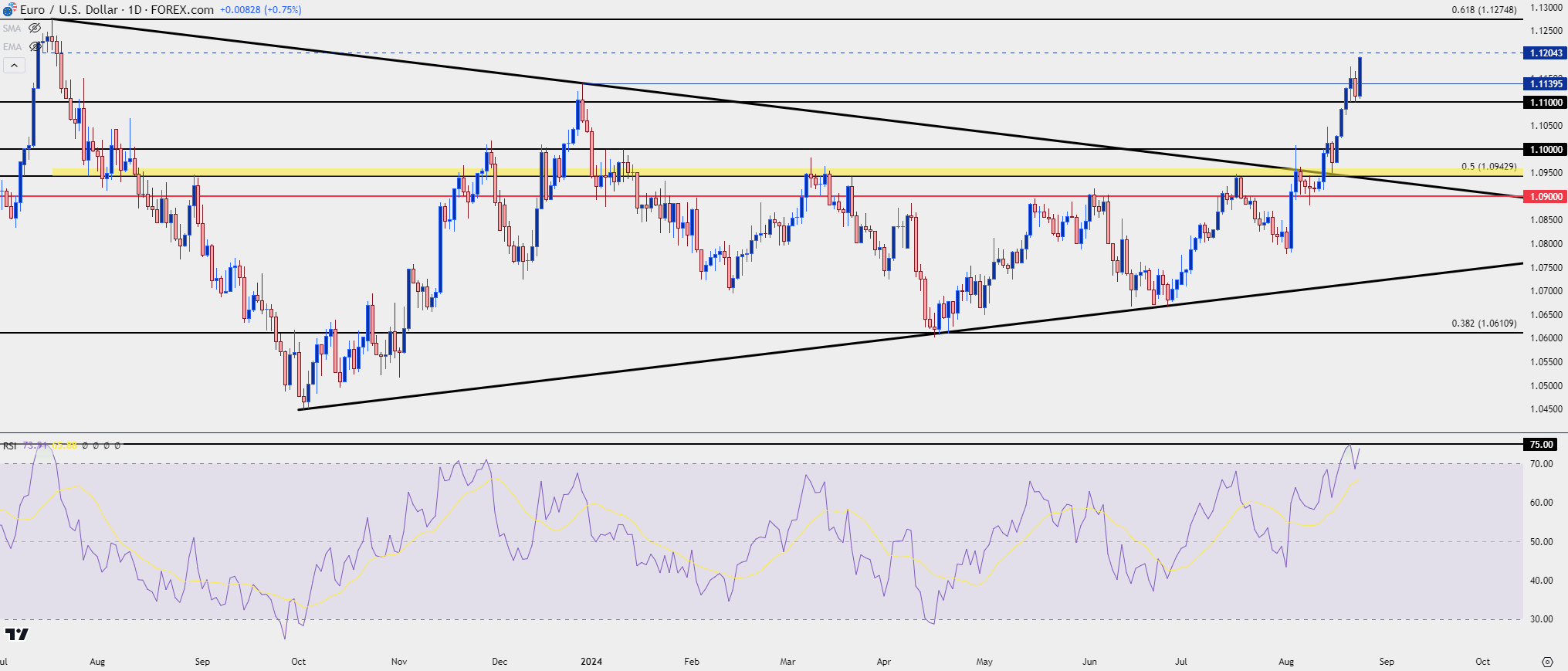Viewport: 1568px width, 671px height.
Task: Click the RSI 75.00 level label
Action: click(x=1541, y=445)
